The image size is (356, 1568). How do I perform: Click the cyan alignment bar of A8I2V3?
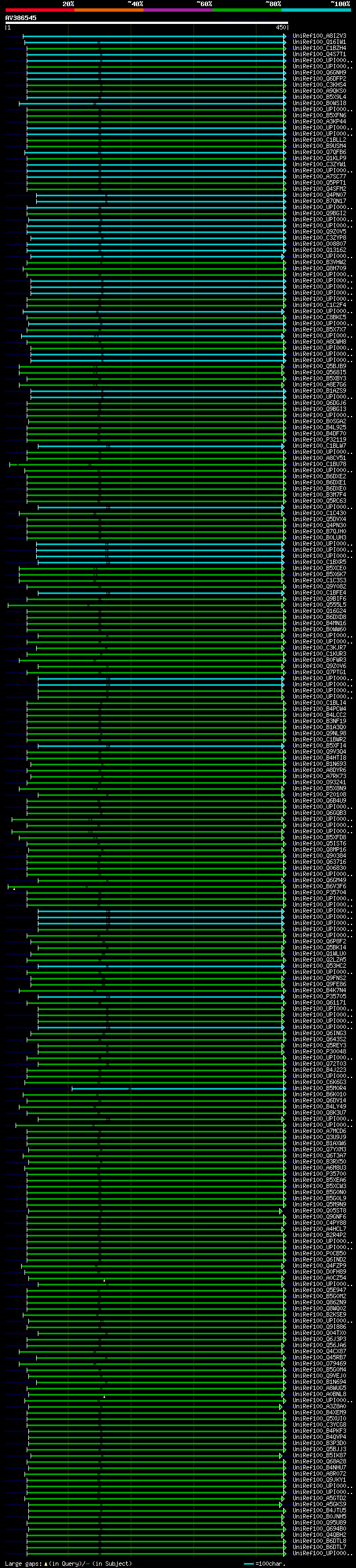pyautogui.click(x=155, y=36)
